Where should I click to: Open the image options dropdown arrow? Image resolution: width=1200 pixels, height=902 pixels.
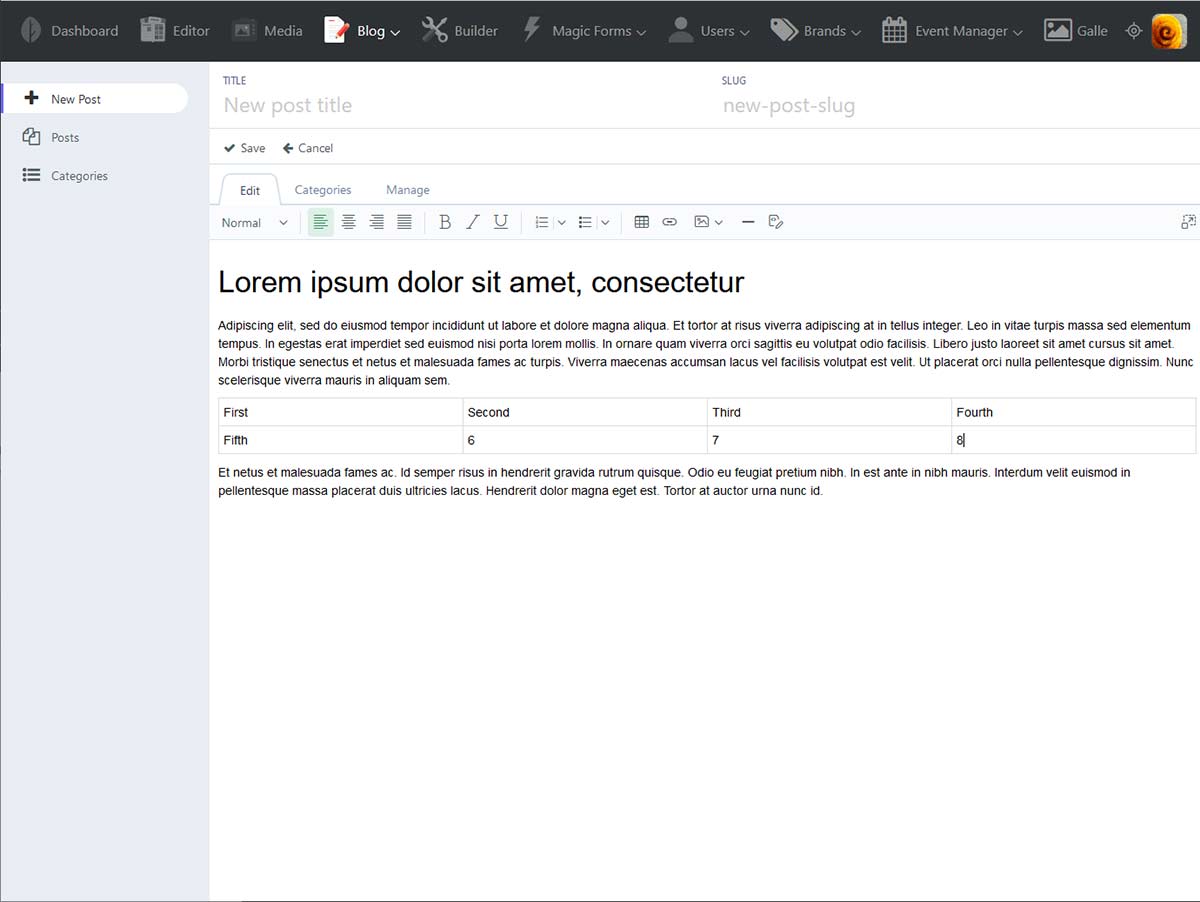click(x=719, y=223)
